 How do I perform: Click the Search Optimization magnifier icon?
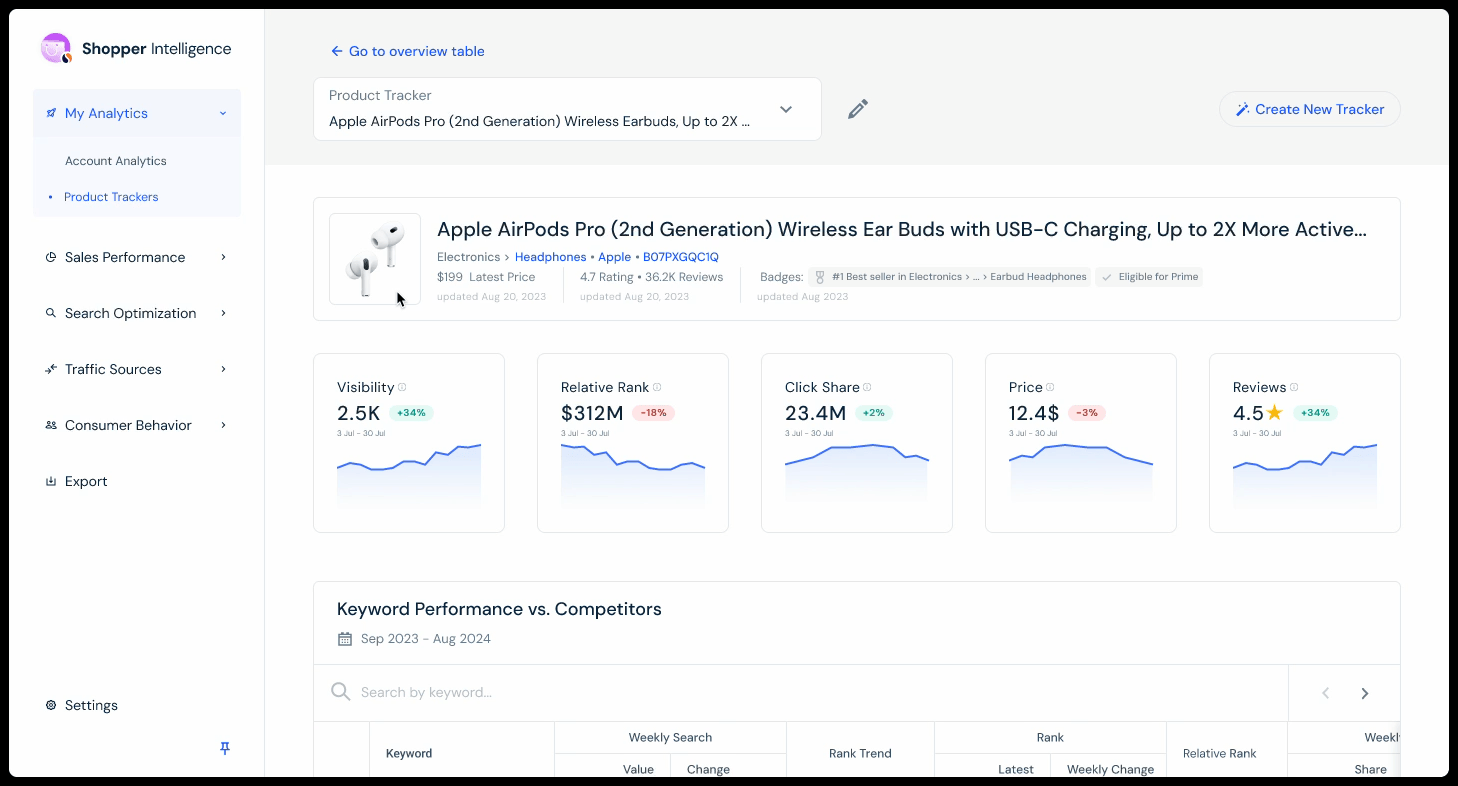click(x=51, y=313)
